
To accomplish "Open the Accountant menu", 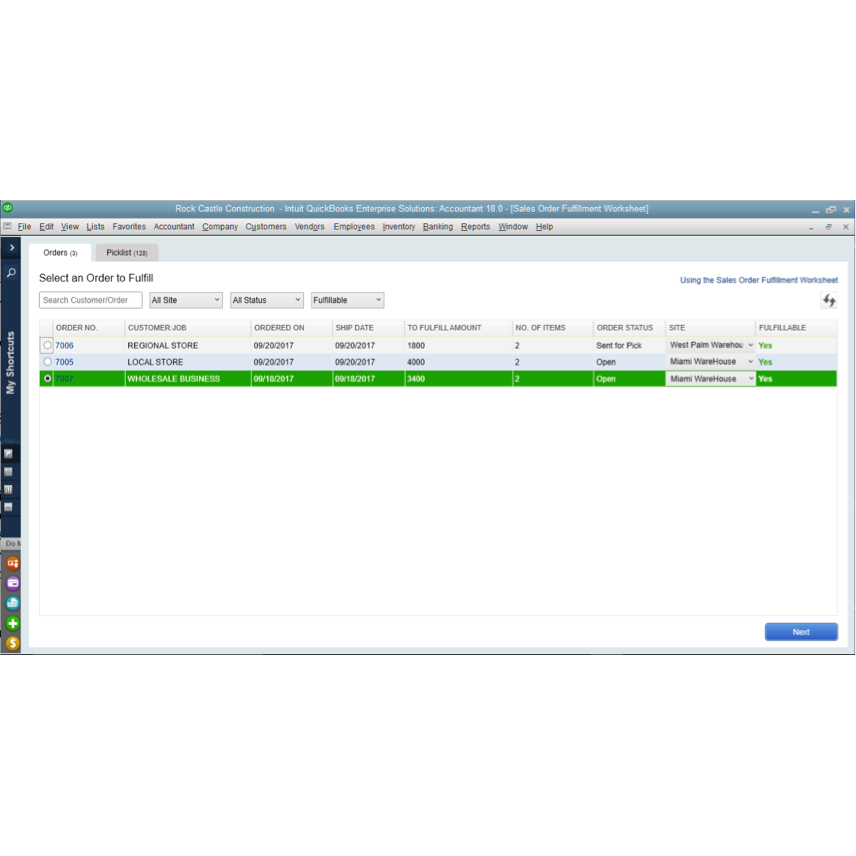I will click(174, 227).
